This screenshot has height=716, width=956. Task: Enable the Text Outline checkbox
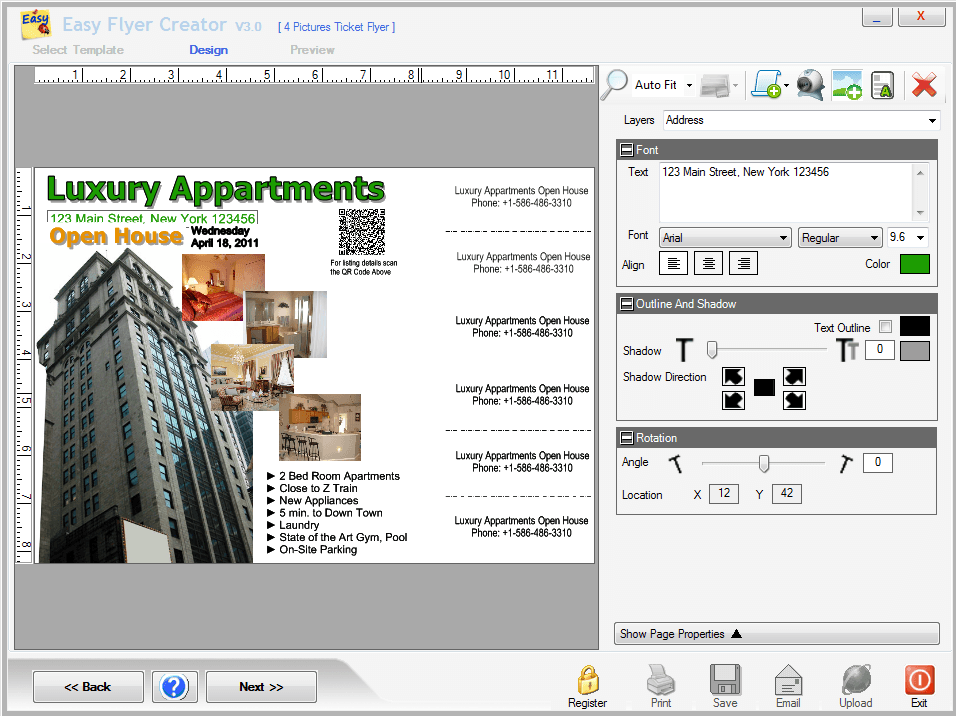885,327
